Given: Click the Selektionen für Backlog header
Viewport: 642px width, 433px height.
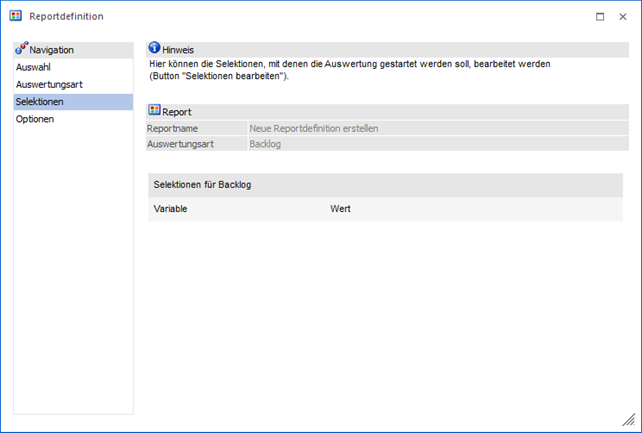Looking at the screenshot, I should [208, 185].
